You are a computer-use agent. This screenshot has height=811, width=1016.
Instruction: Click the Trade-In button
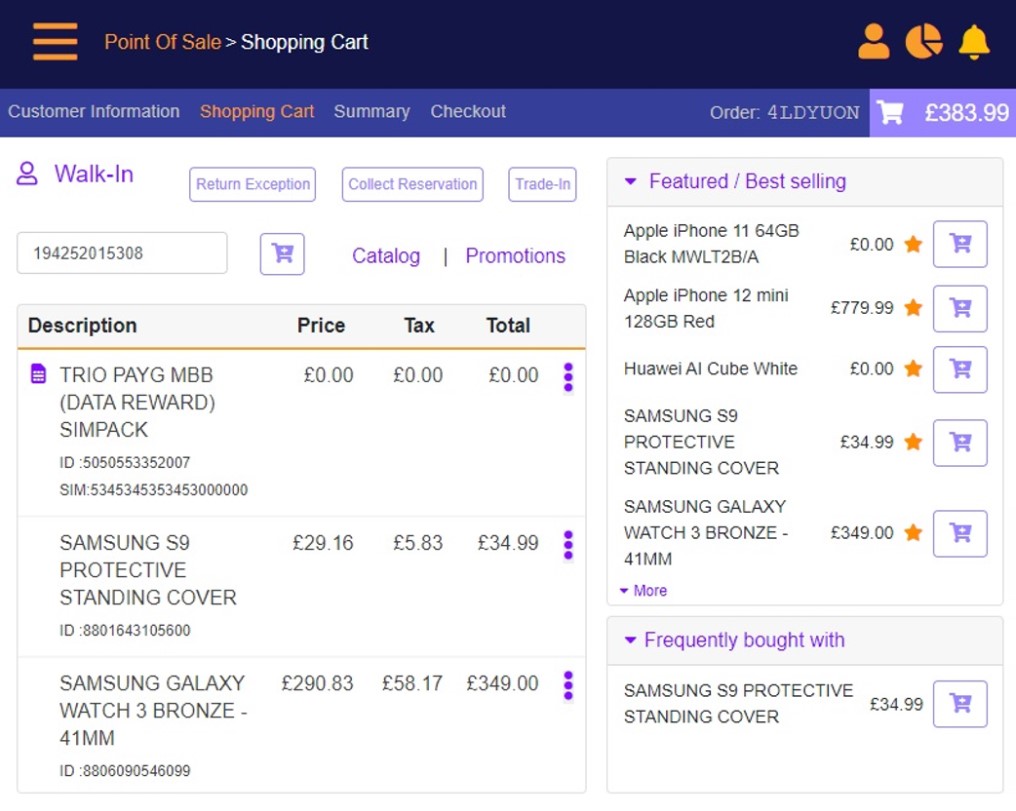click(542, 184)
